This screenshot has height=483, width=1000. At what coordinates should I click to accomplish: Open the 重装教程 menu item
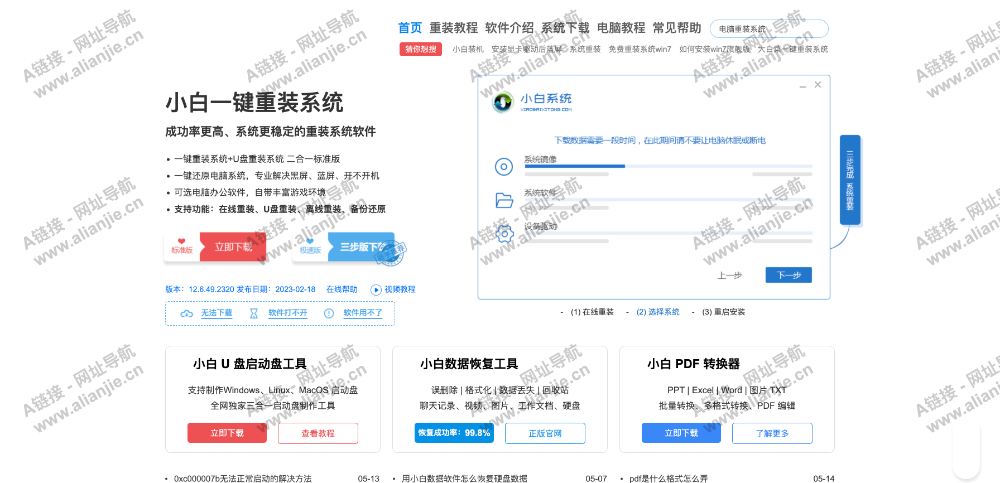pyautogui.click(x=453, y=28)
